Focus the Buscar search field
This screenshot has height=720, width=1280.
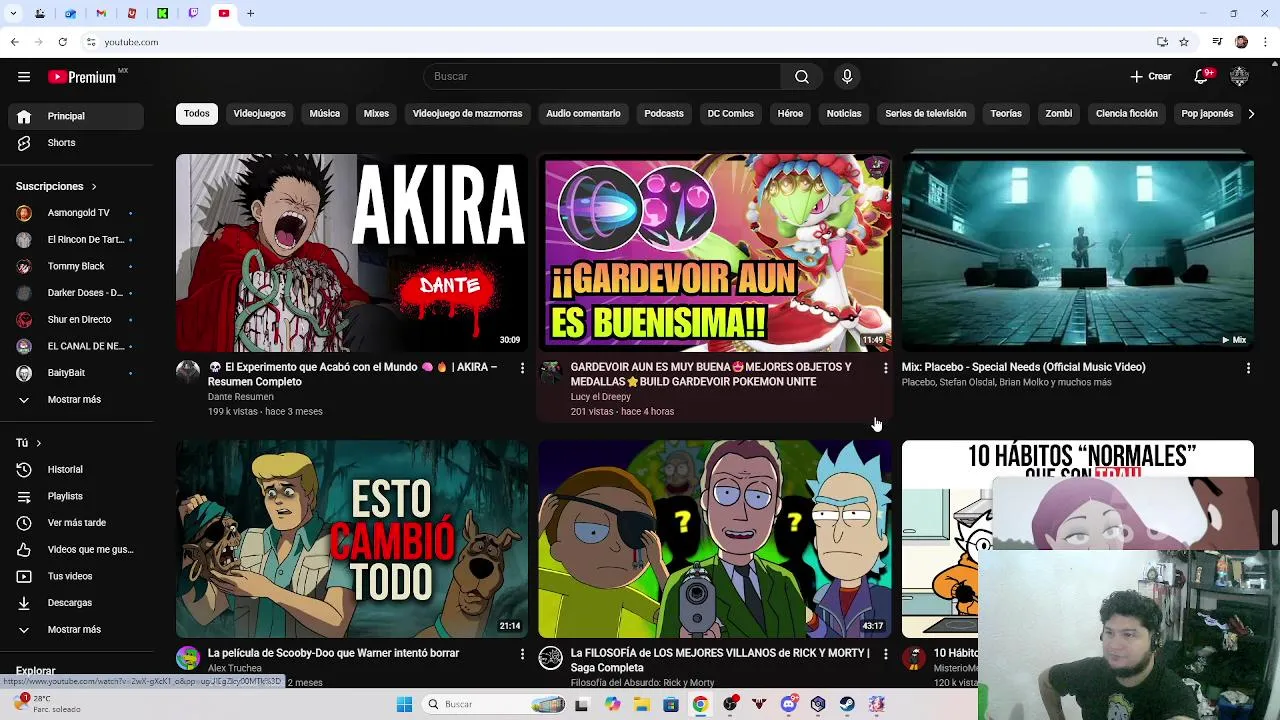pyautogui.click(x=602, y=77)
